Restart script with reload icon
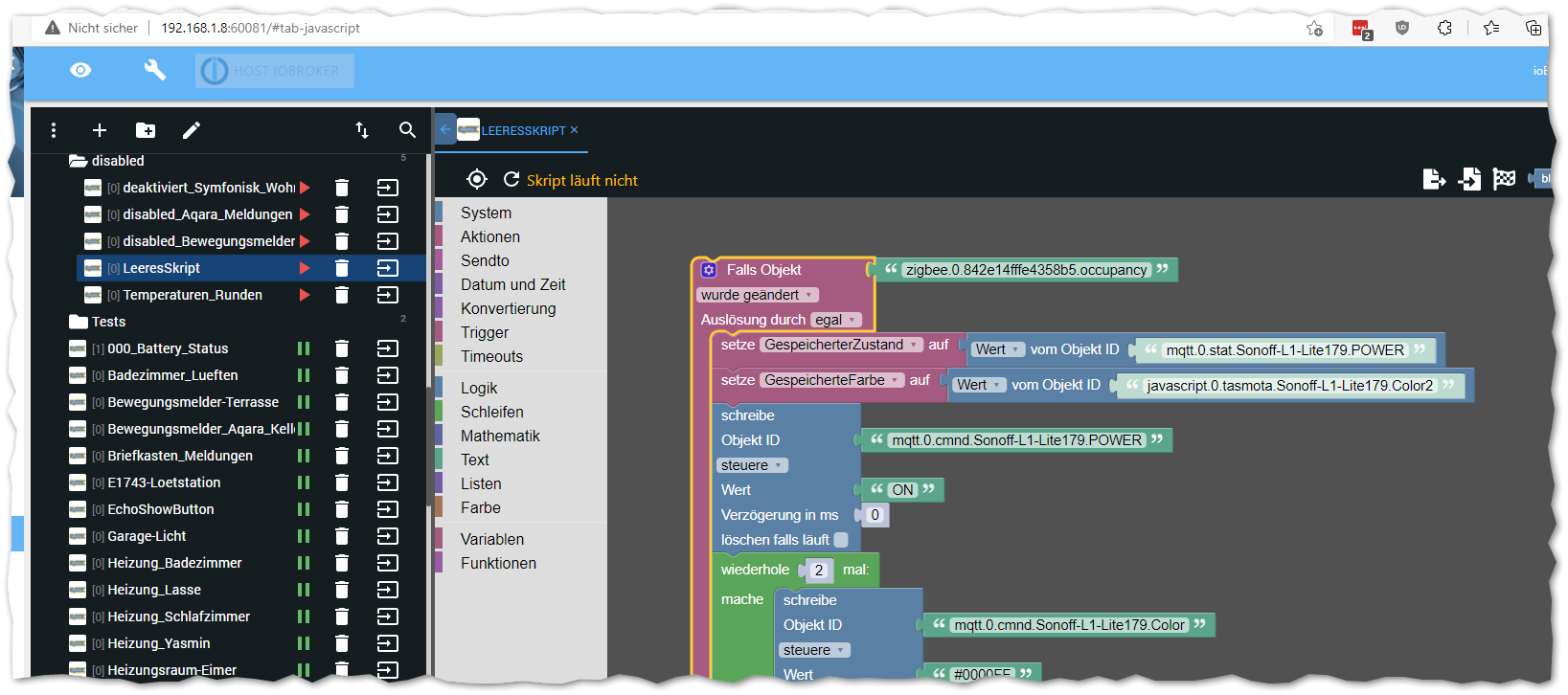 (x=511, y=179)
